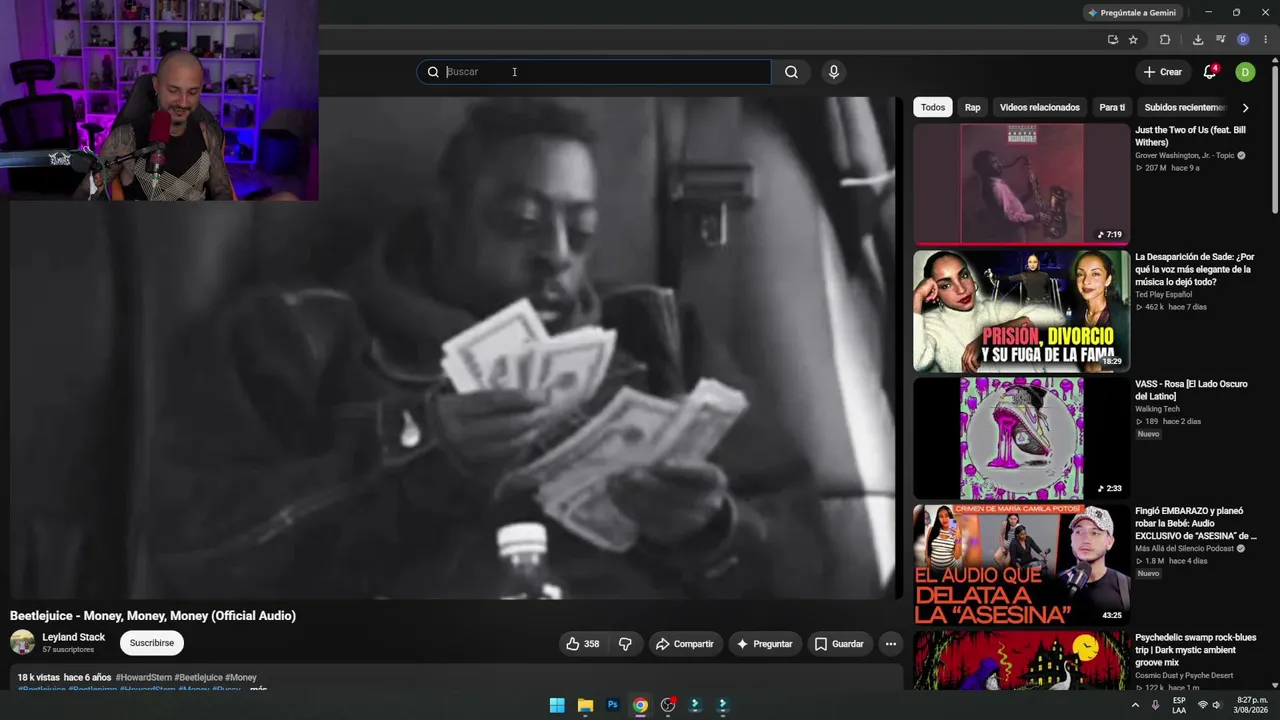Click the search magnifier button
The height and width of the screenshot is (720, 1280).
pyautogui.click(x=791, y=72)
